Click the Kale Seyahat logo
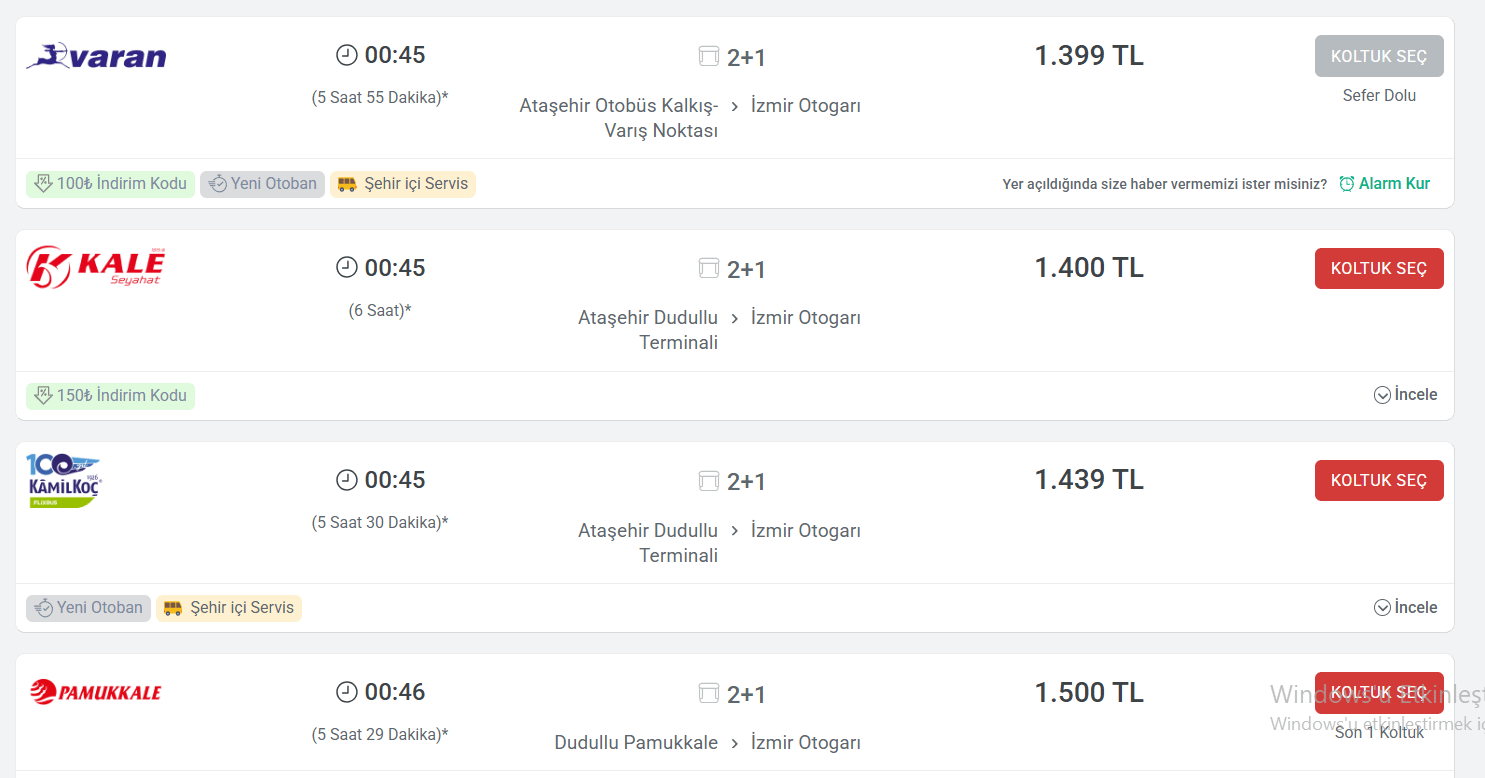1485x778 pixels. pyautogui.click(x=96, y=268)
